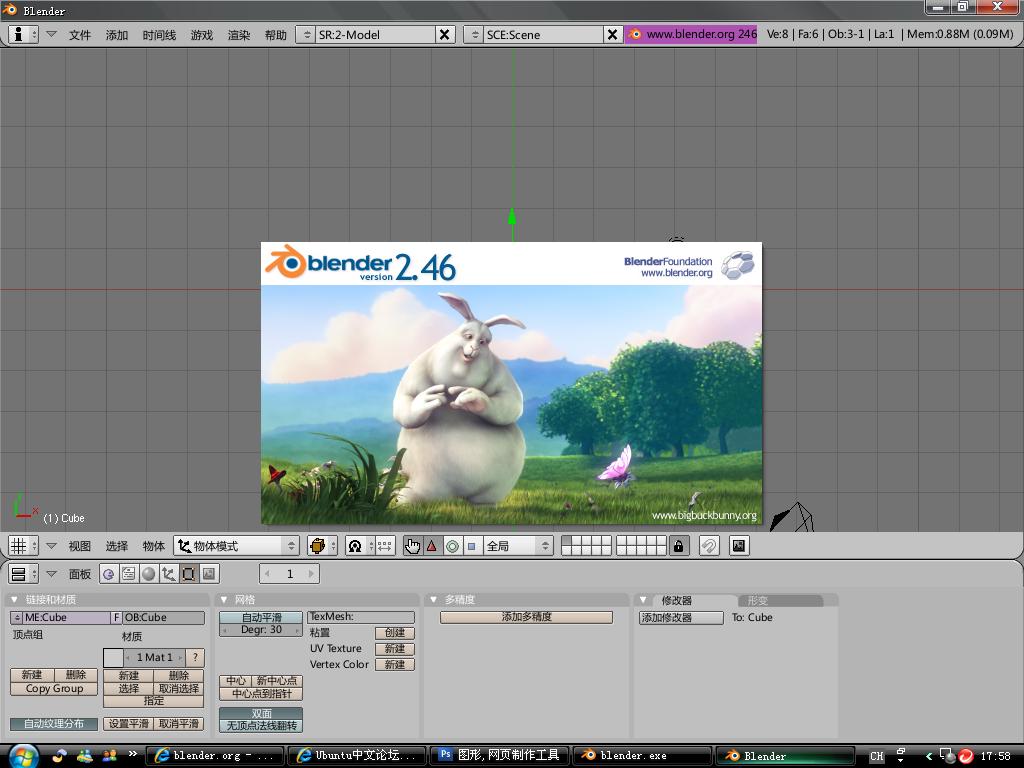Select the green circle rotate manipulator
The height and width of the screenshot is (768, 1024).
[452, 546]
